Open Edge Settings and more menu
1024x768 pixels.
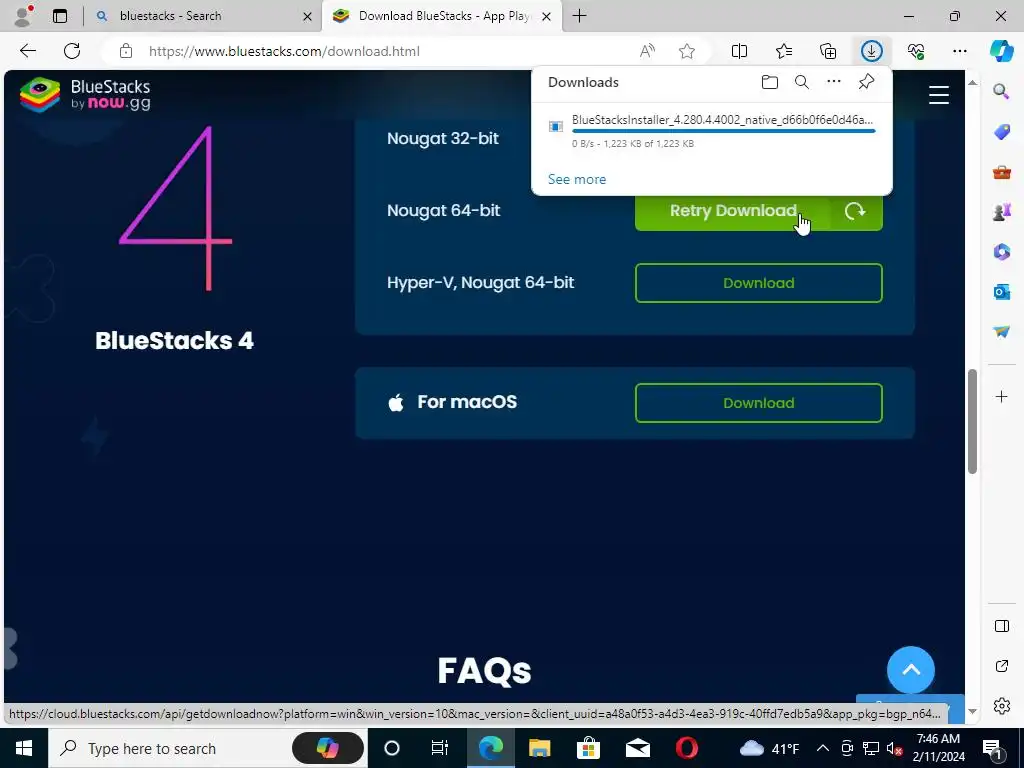(959, 51)
